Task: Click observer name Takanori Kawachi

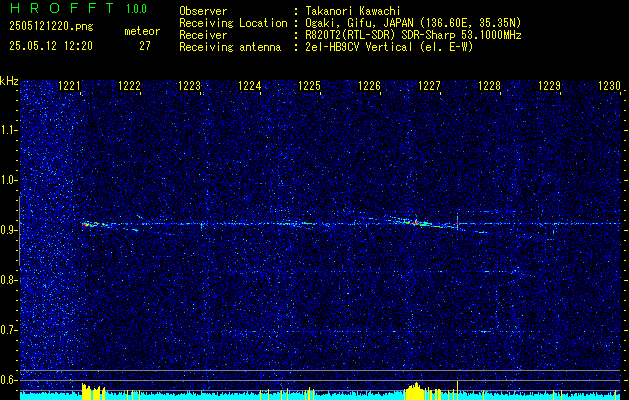Action: [353, 11]
